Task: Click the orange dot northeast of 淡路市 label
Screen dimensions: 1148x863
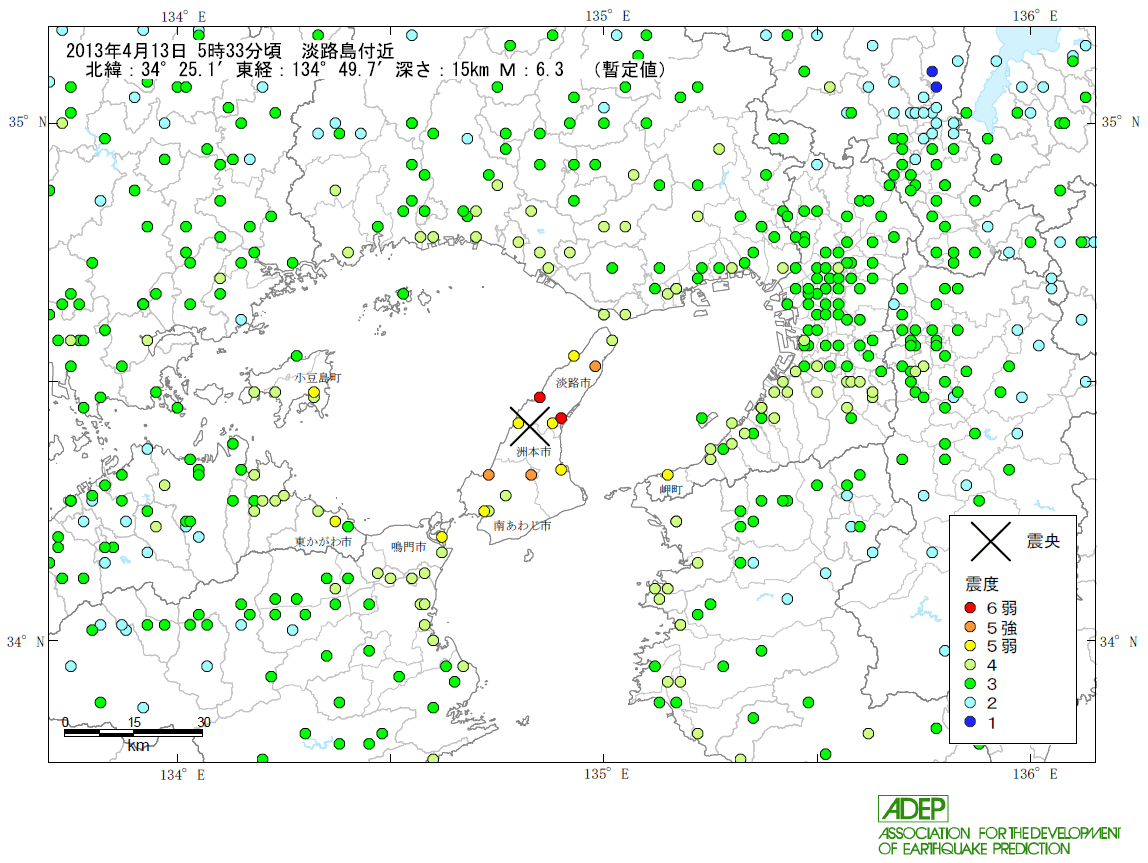Action: (595, 366)
